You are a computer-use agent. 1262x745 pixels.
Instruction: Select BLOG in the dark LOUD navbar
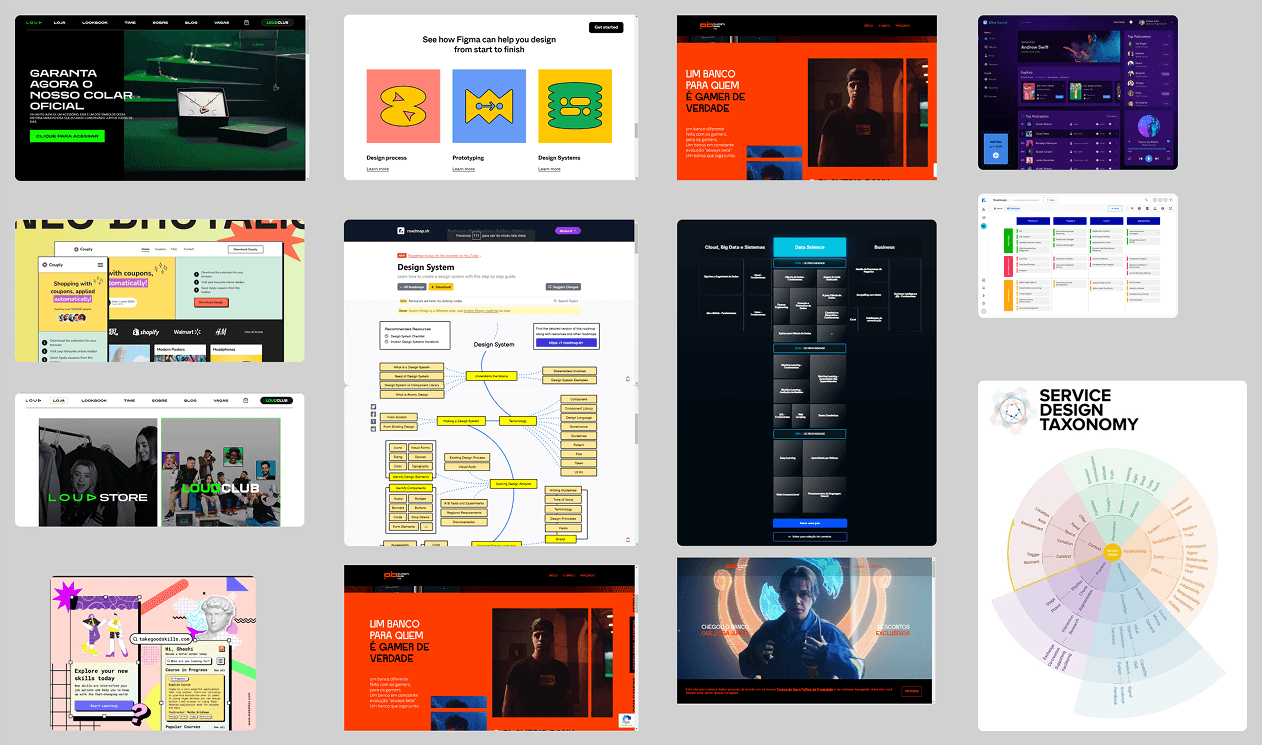[189, 21]
